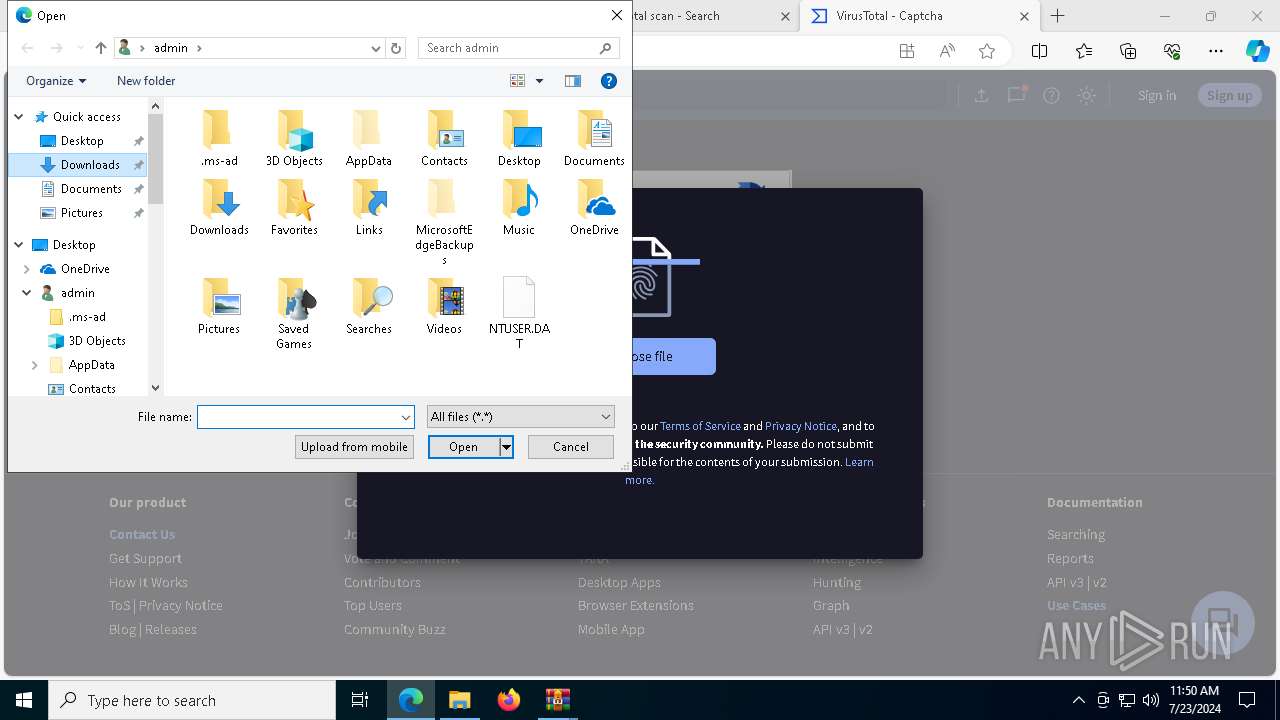Show the preview pane icon
Screen dimensions: 1280x720
[x=573, y=81]
